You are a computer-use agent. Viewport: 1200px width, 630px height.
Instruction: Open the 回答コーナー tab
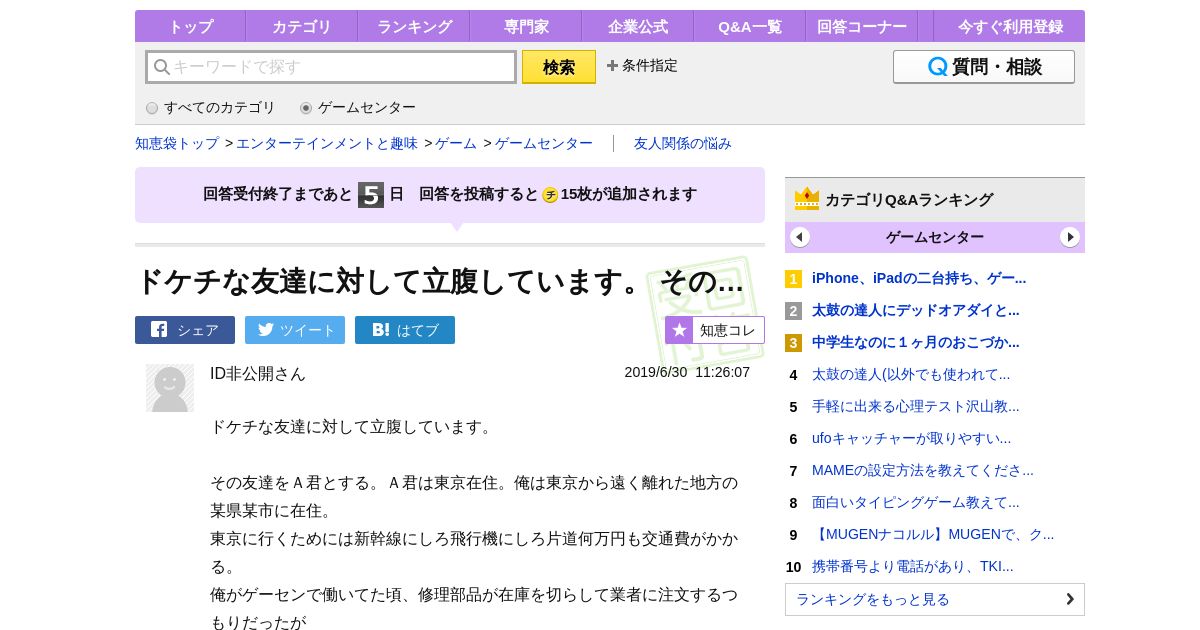pyautogui.click(x=861, y=26)
